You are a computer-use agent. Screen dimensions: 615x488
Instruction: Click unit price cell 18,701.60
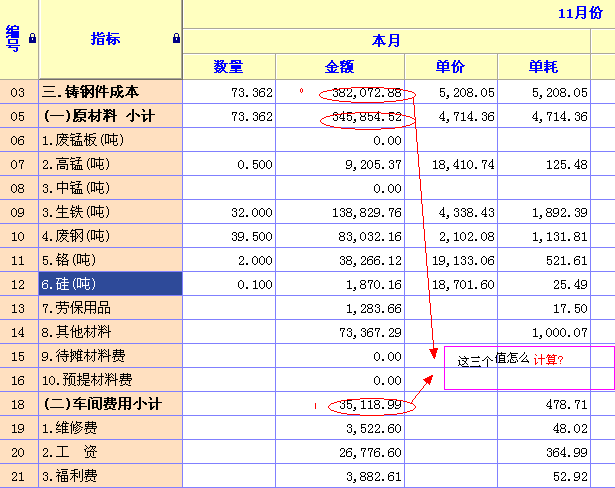[451, 284]
